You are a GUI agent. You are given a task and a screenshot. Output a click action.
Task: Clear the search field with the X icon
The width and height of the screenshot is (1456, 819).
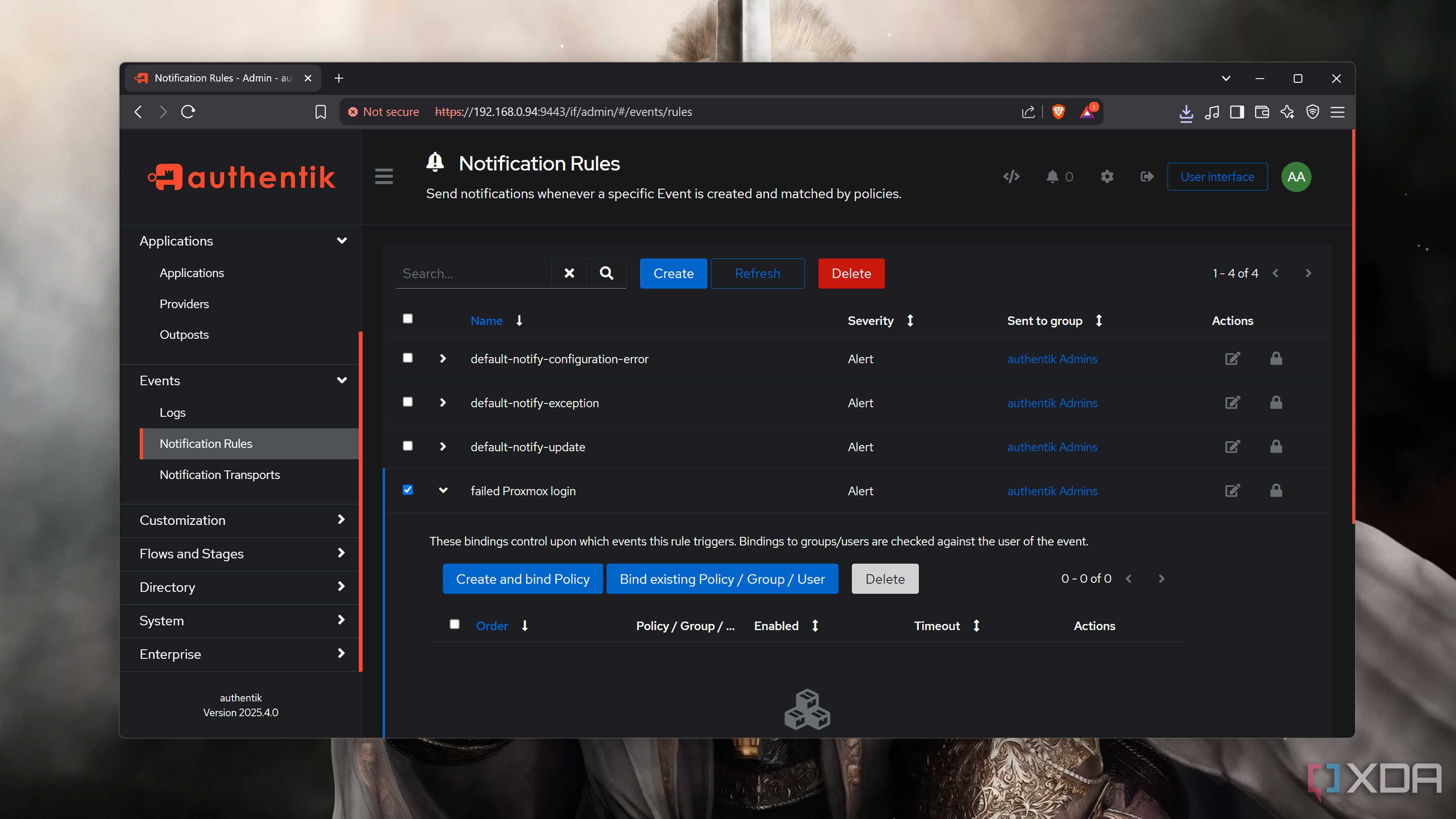click(x=569, y=273)
